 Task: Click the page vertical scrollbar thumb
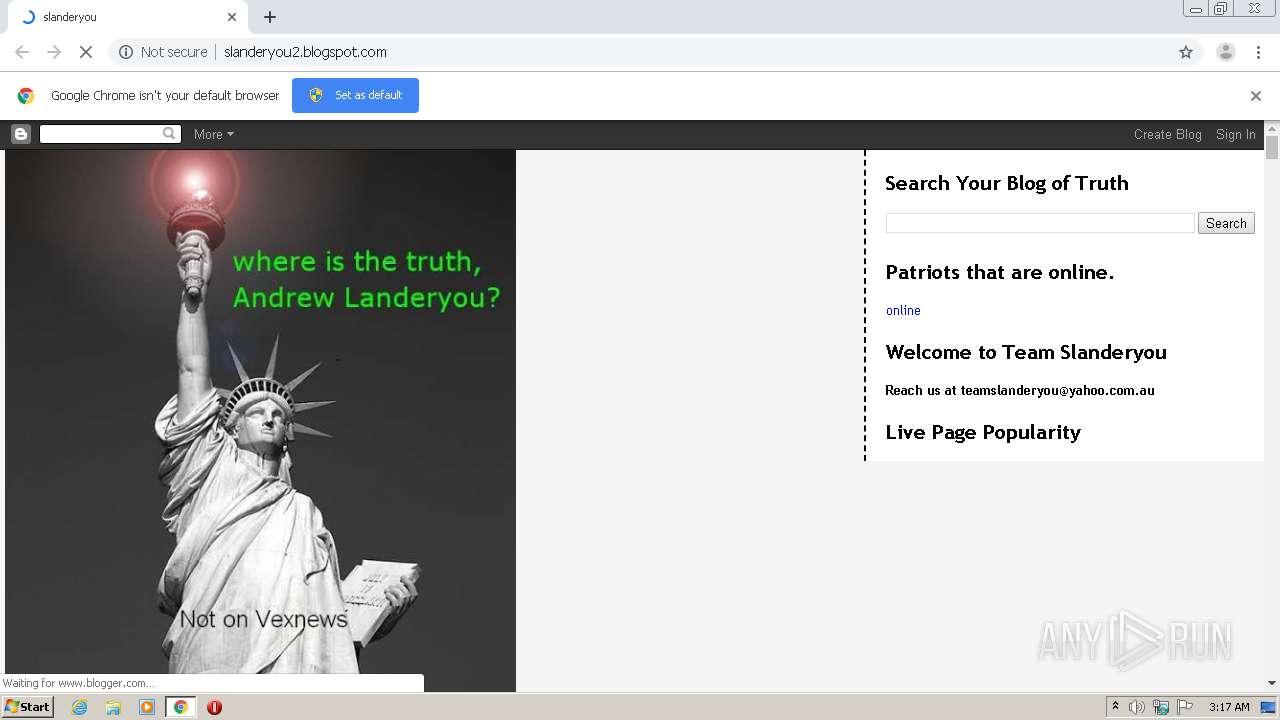click(x=1272, y=147)
